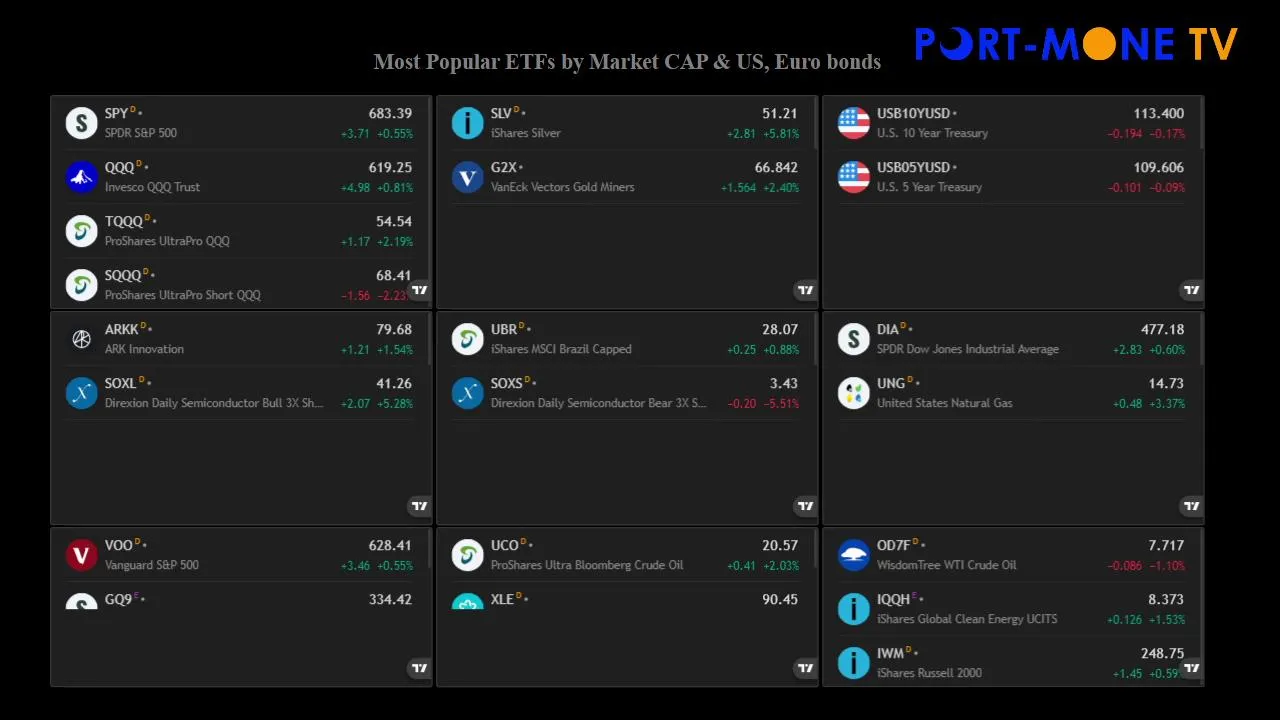Click the Direxion SOXL logo icon
The height and width of the screenshot is (720, 1280).
(81, 393)
